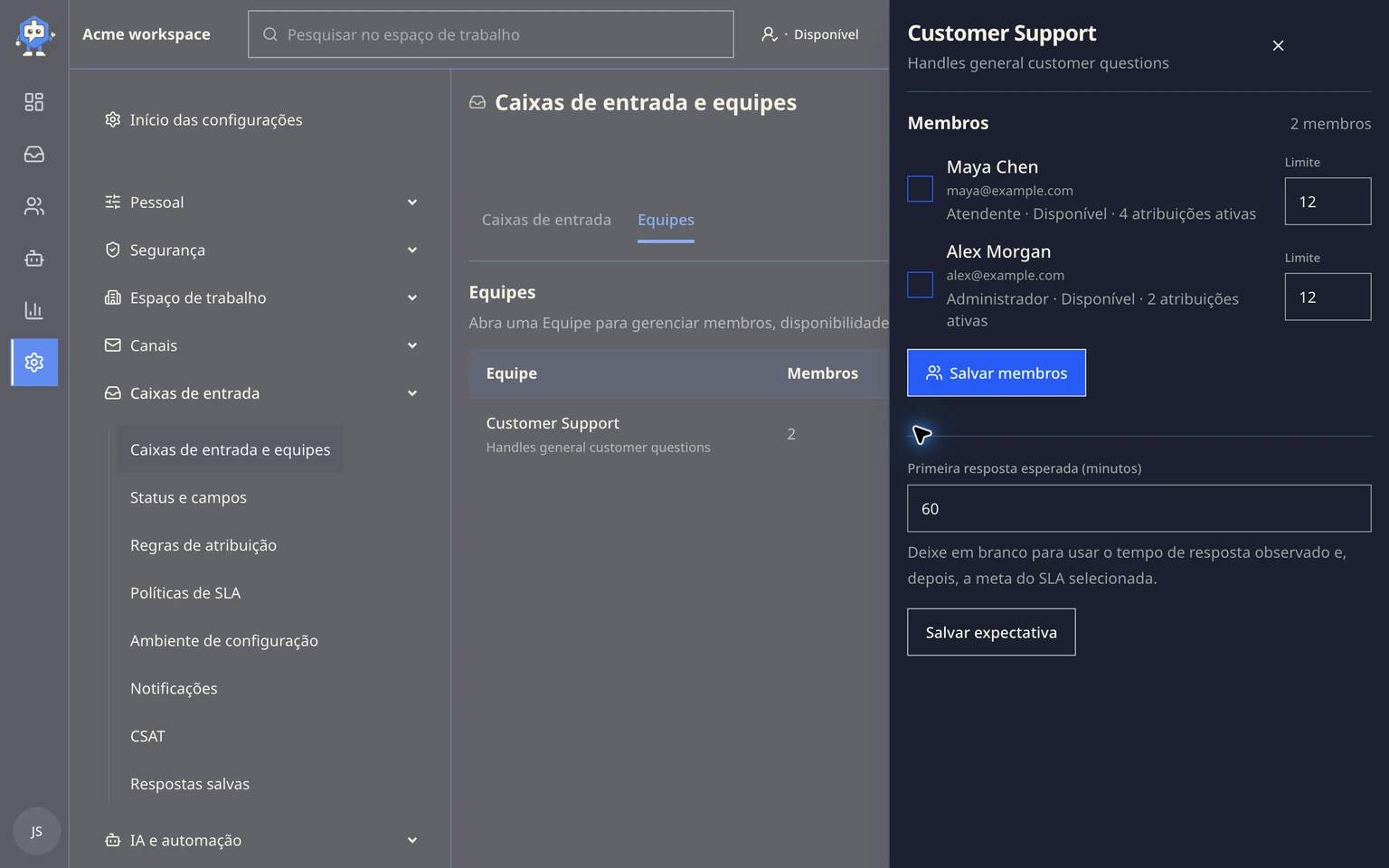Close the Customer Support panel
Viewport: 1389px width, 868px height.
coord(1278,45)
